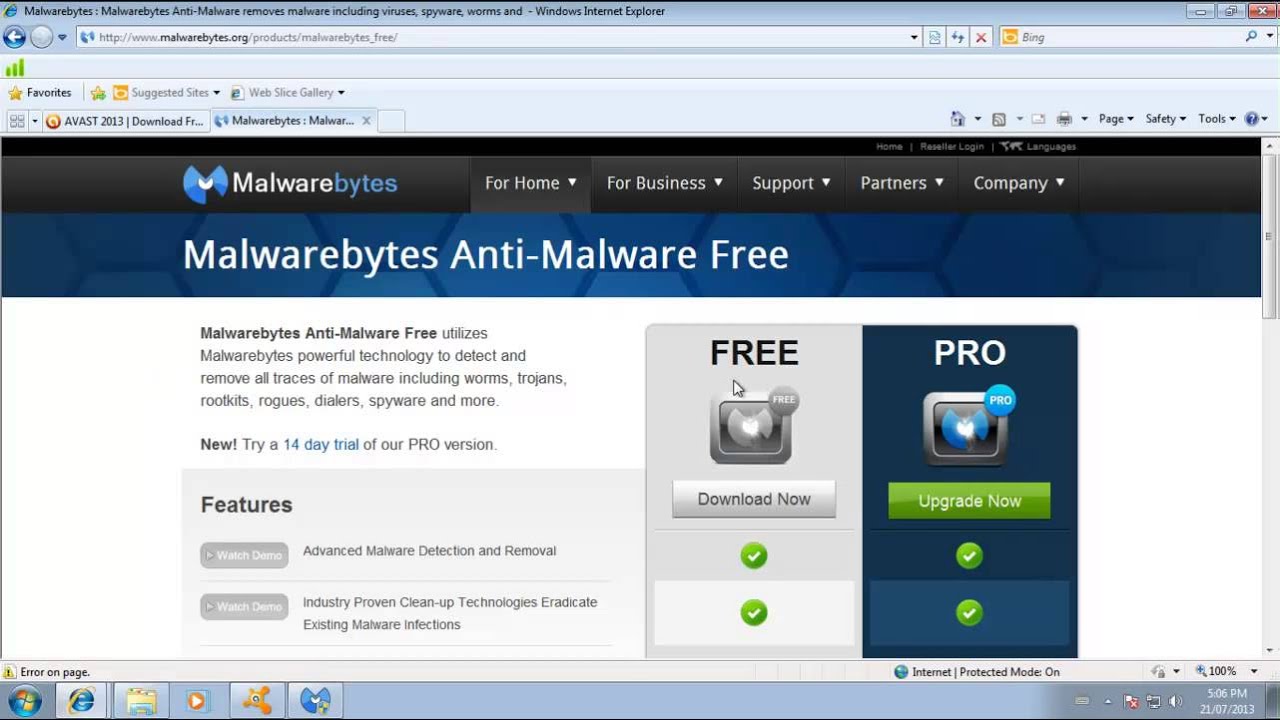Image resolution: width=1280 pixels, height=720 pixels.
Task: Open the Suggested Sites link
Action: 166,92
